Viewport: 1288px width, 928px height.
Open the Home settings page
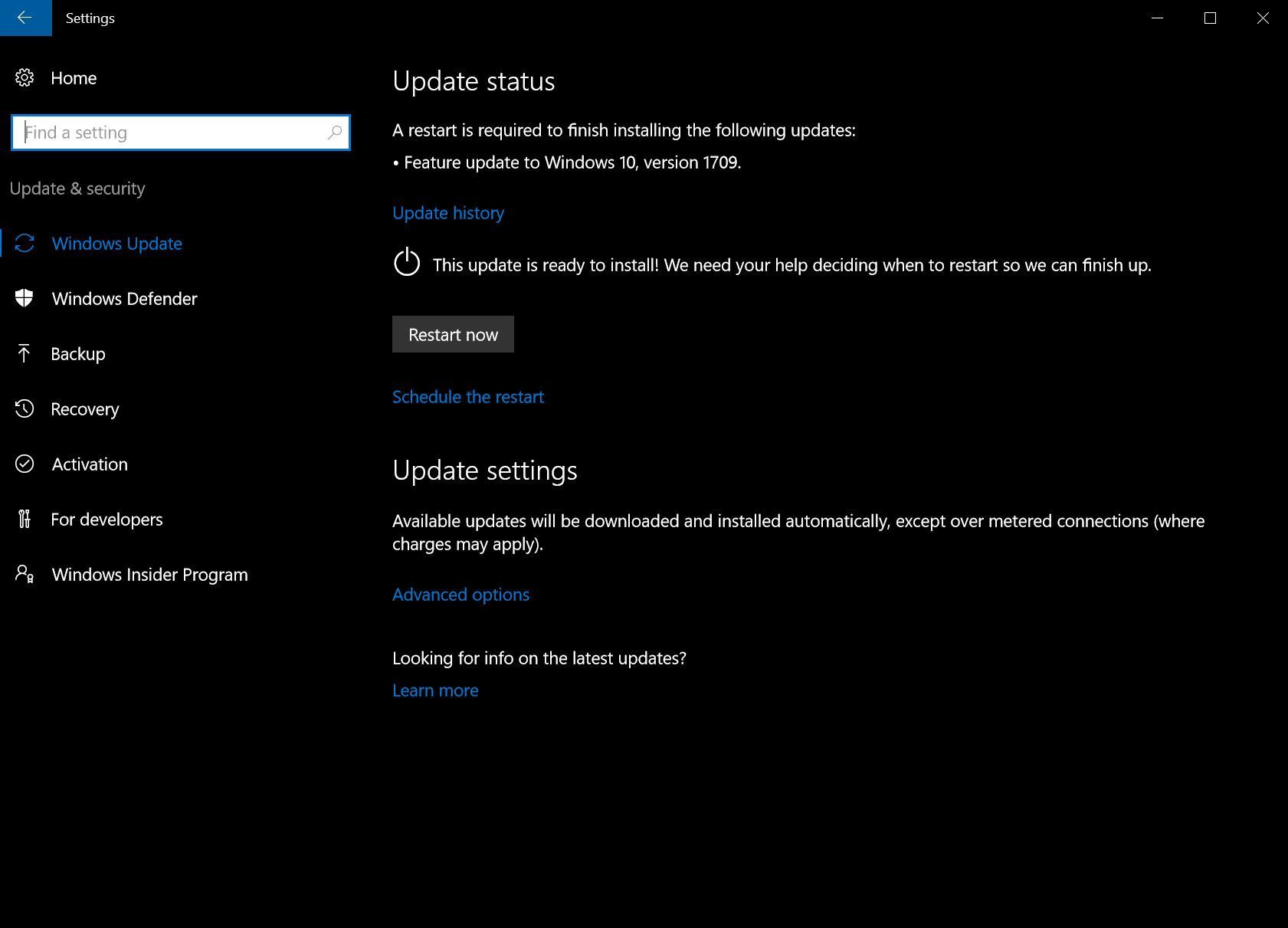(x=74, y=78)
